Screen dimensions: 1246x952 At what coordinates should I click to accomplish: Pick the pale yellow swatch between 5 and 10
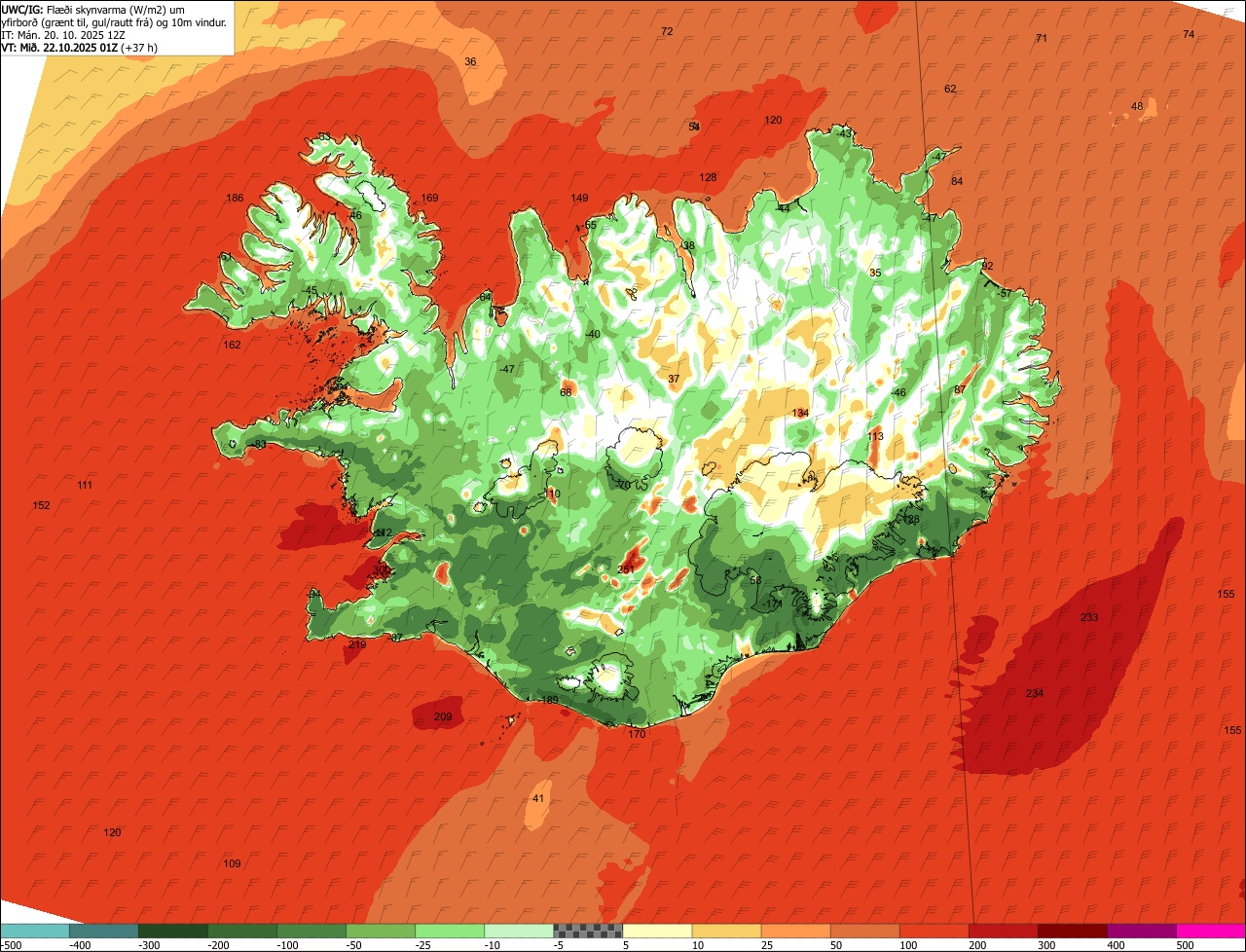click(x=657, y=931)
